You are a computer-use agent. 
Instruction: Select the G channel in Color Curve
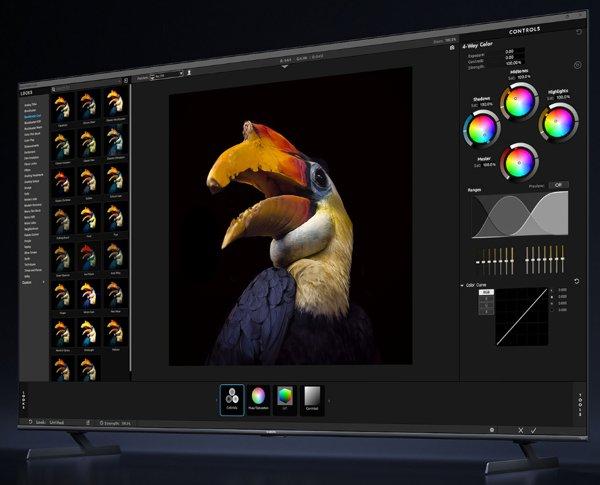point(486,305)
